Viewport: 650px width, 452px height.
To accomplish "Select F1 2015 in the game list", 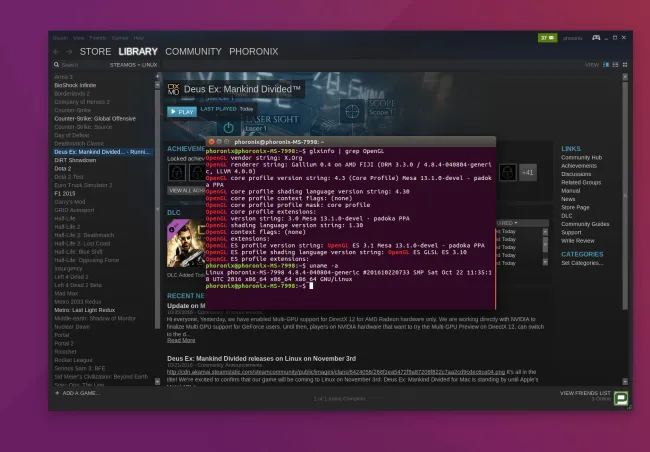I will pyautogui.click(x=65, y=193).
